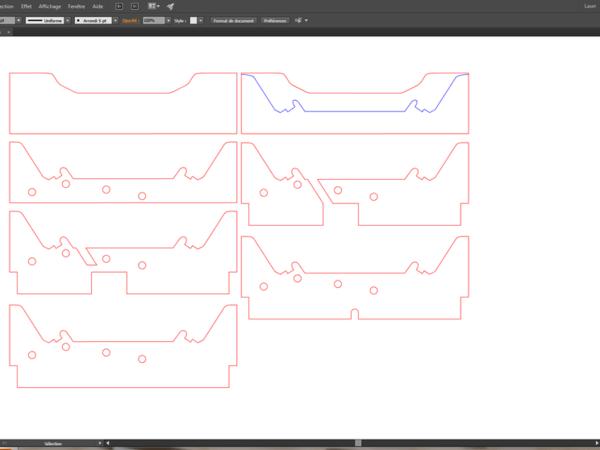
Task: Click the Format de document button
Action: [233, 20]
